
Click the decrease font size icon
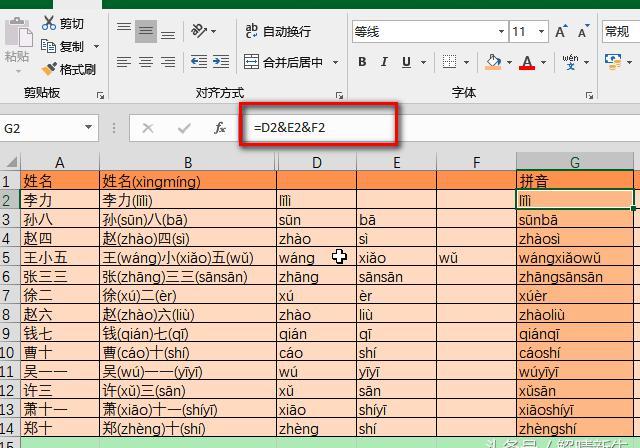pyautogui.click(x=584, y=31)
